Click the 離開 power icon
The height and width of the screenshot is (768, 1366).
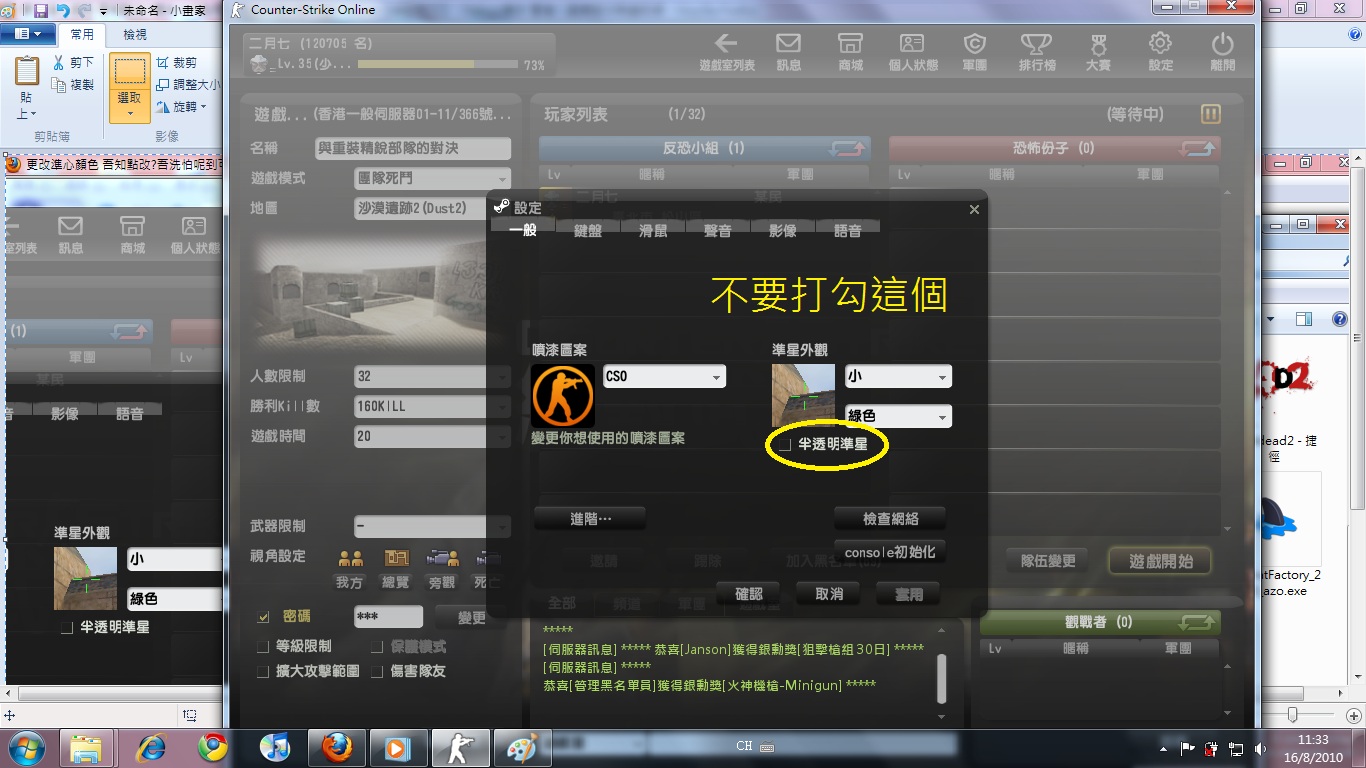pos(1222,45)
